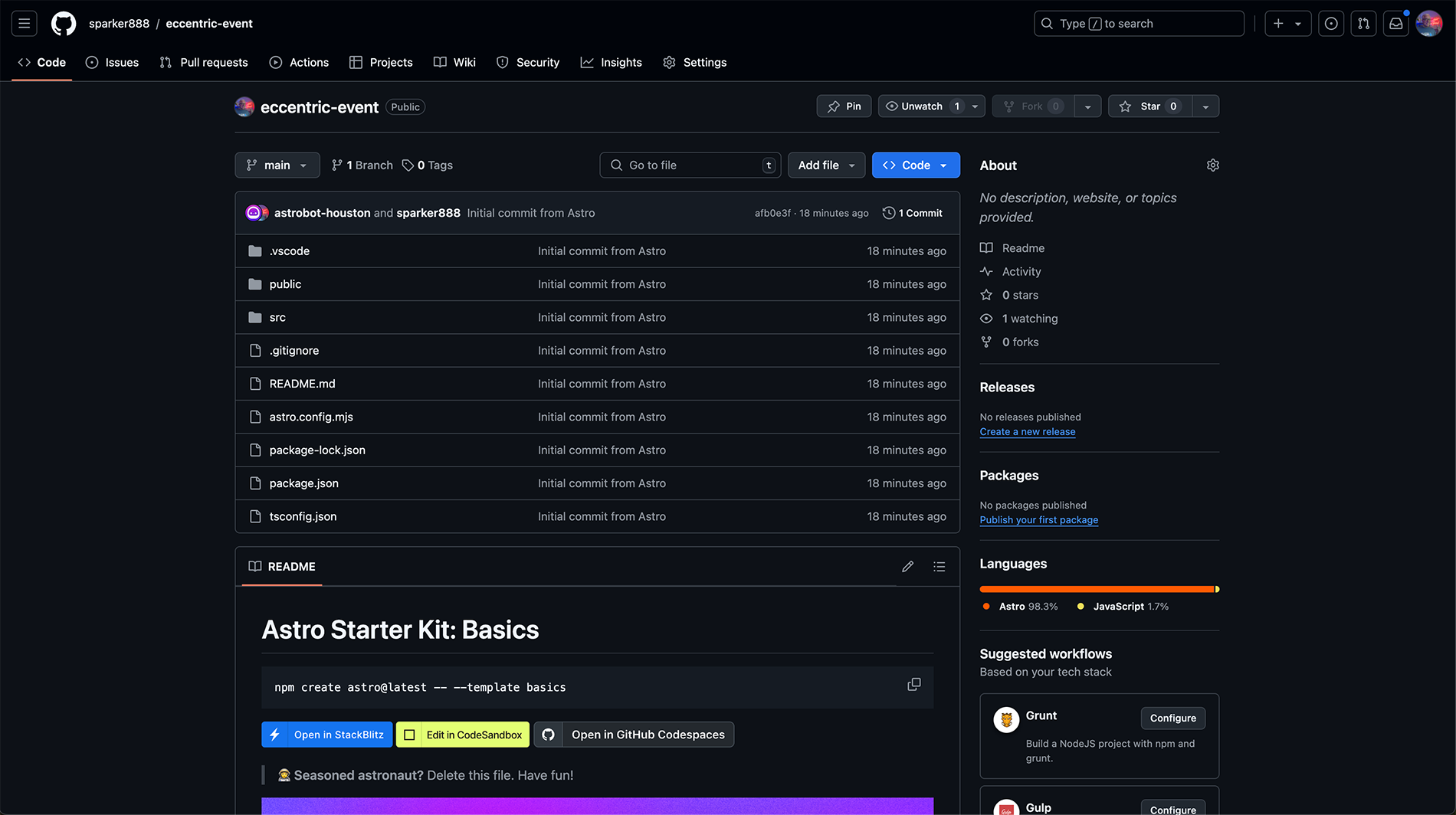Open the GitHub home page via the logo
This screenshot has width=1456, height=815.
(63, 23)
